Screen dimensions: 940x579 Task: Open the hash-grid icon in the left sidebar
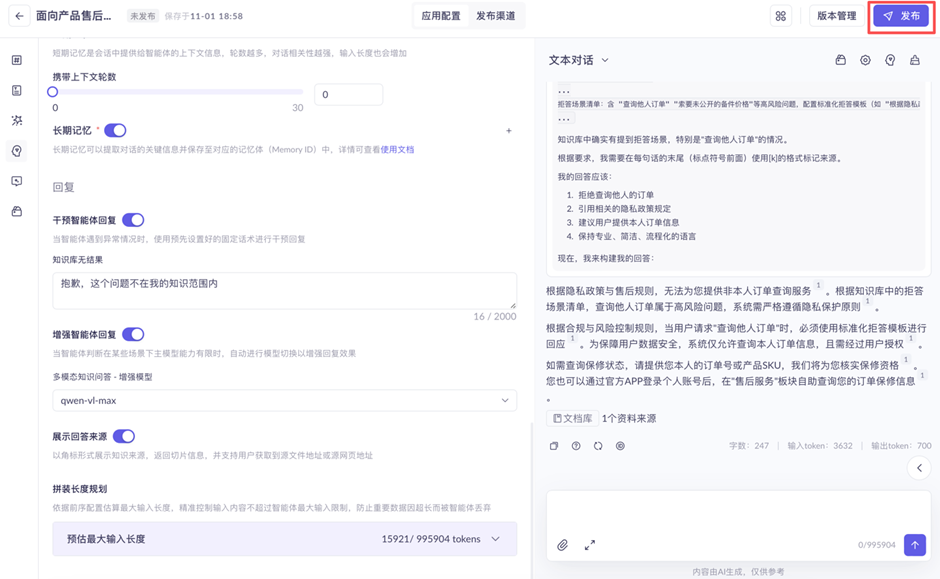pos(17,60)
